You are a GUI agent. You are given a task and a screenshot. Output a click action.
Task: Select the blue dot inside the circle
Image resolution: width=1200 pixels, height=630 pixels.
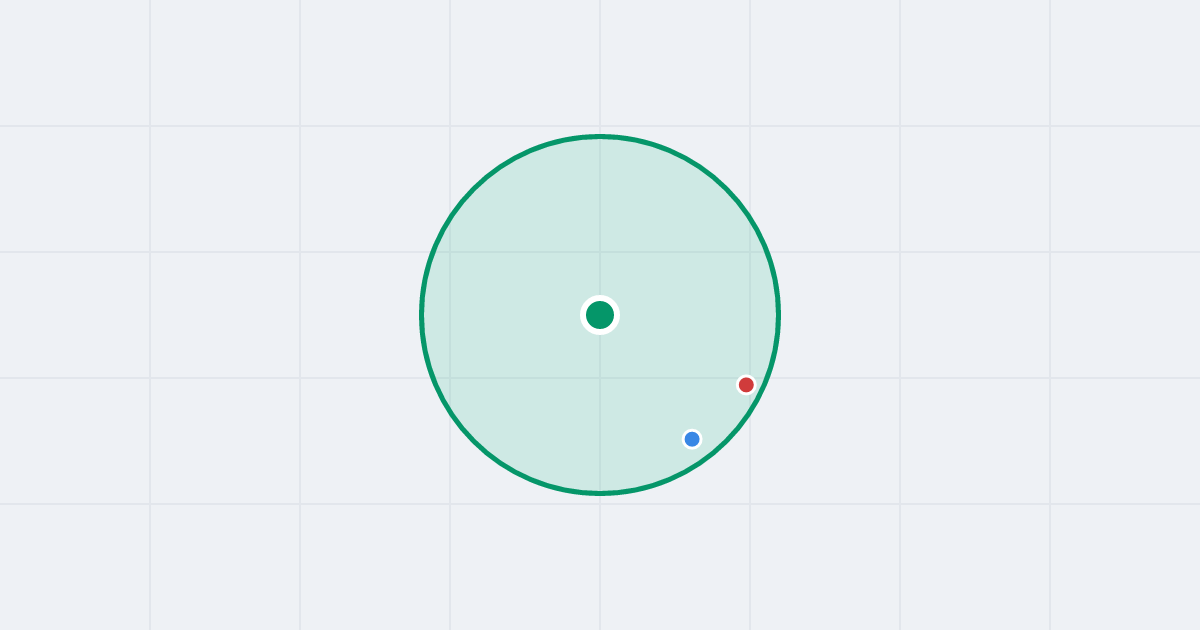click(x=692, y=439)
